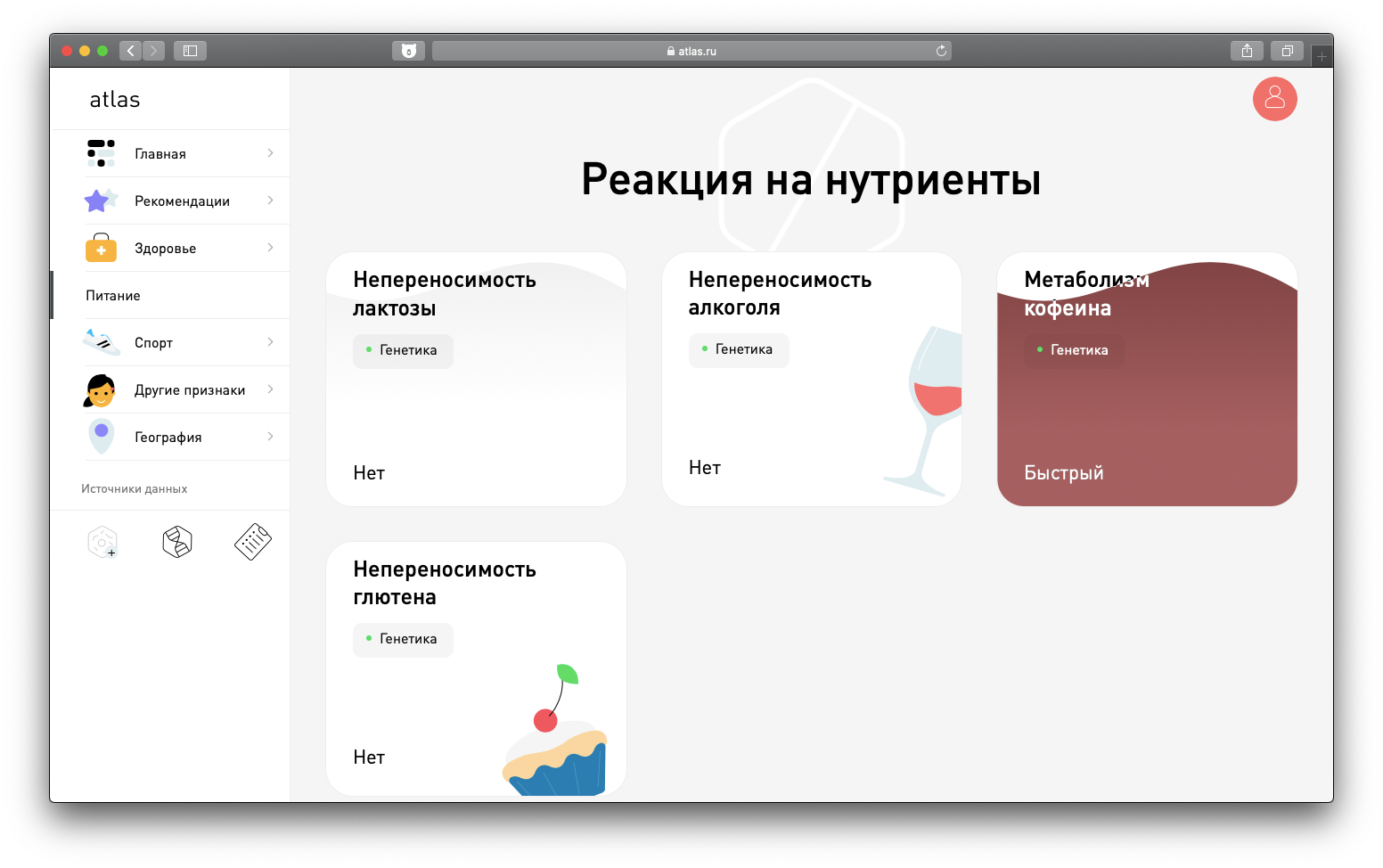Screen dimensions: 1383x868
Task: Click the atlas.ru address bar
Action: (x=691, y=51)
